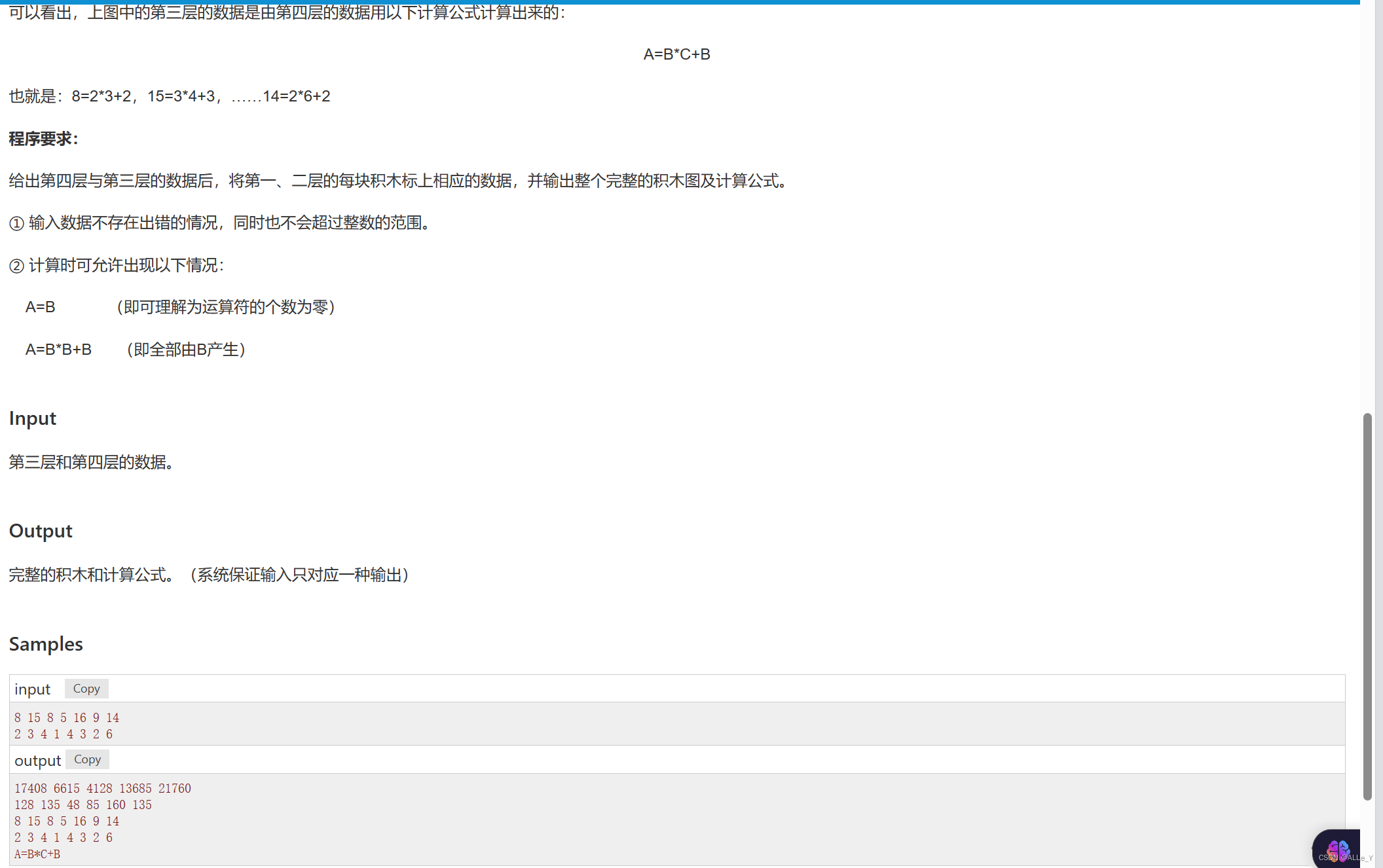1383x868 pixels.
Task: Copy the sample input data
Action: (86, 689)
